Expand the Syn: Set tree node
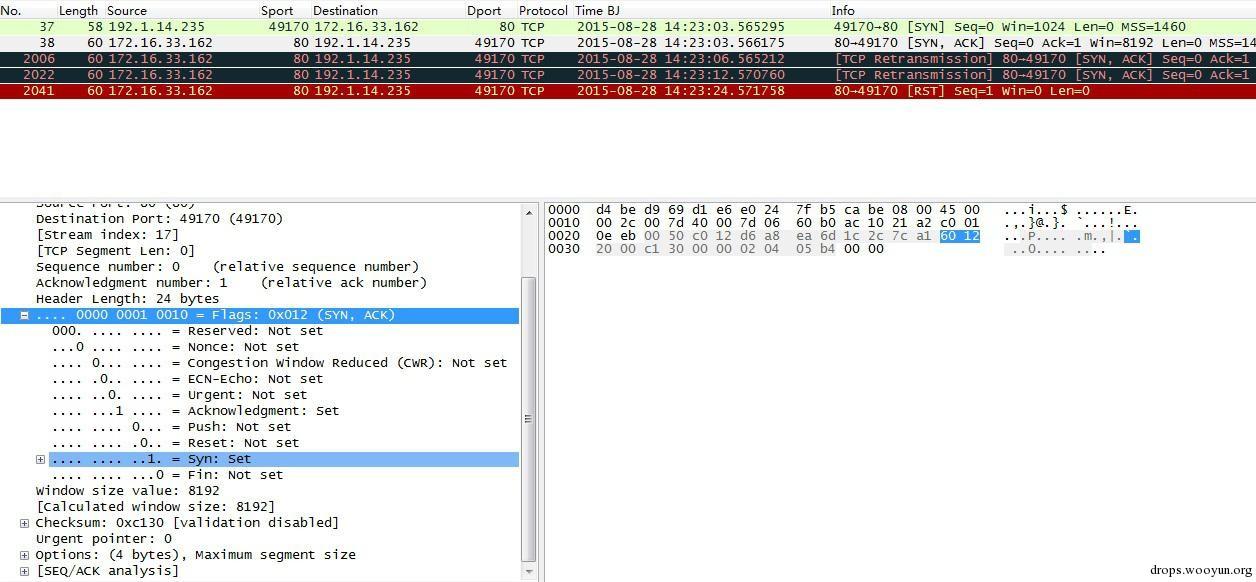1256x582 pixels. tap(40, 459)
